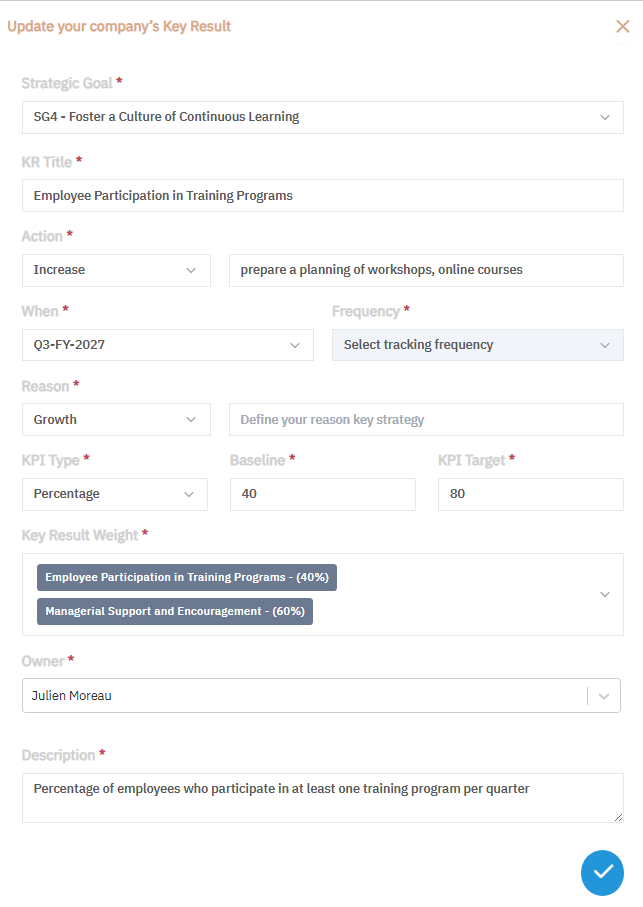Edit the KPI Target value field
643x907 pixels.
(530, 494)
